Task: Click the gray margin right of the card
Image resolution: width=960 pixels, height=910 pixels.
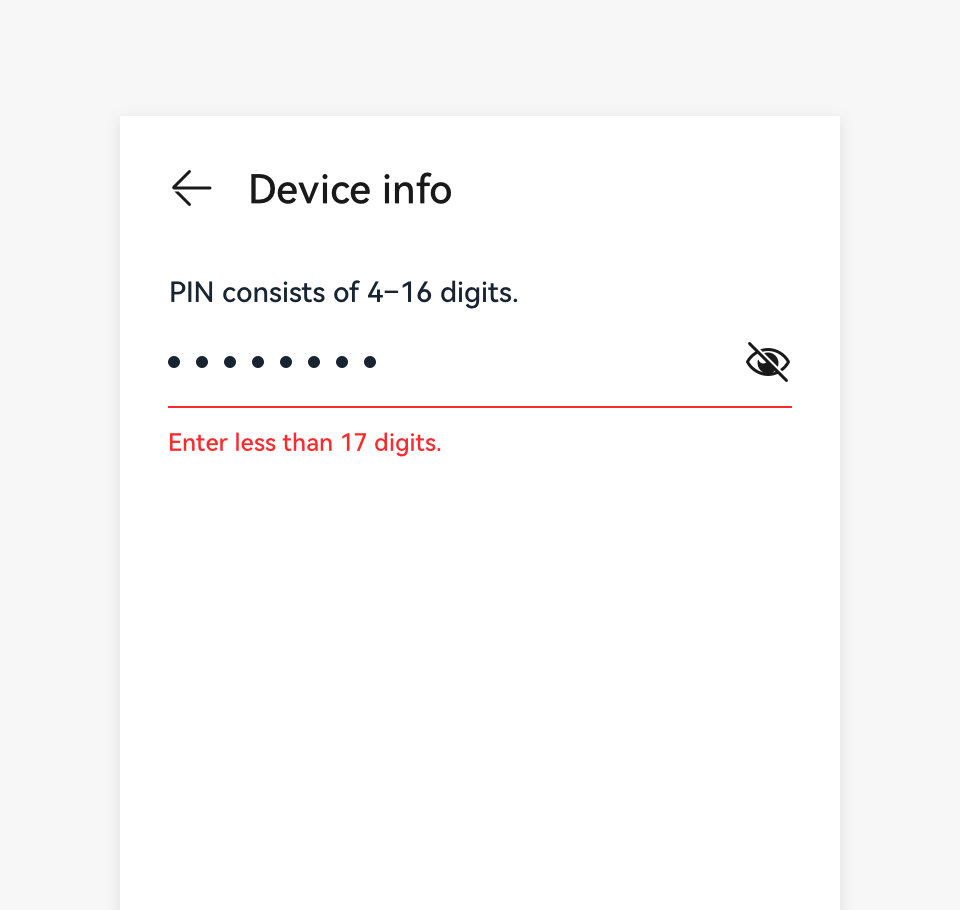Action: pyautogui.click(x=900, y=500)
